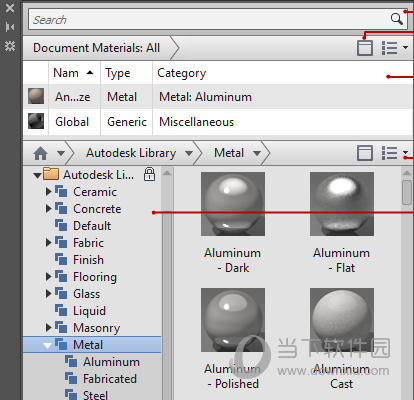Click the materials grid scrollbar thumb
This screenshot has width=414, height=400.
pyautogui.click(x=407, y=192)
